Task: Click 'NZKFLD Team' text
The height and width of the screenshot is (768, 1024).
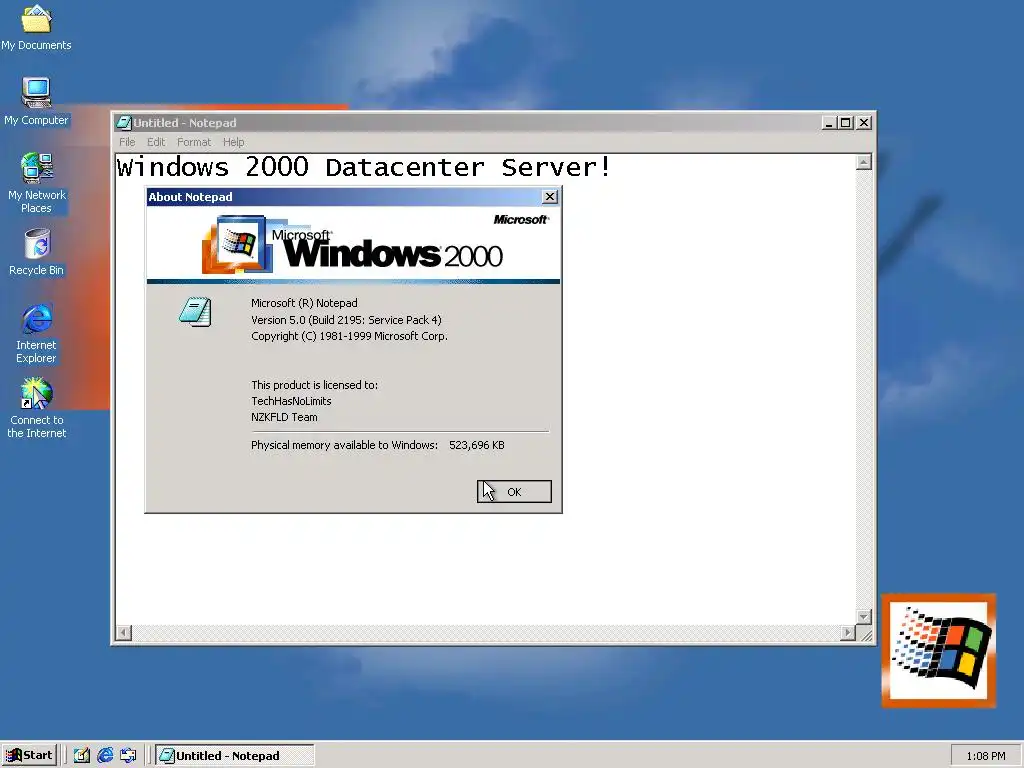Action: 284,417
